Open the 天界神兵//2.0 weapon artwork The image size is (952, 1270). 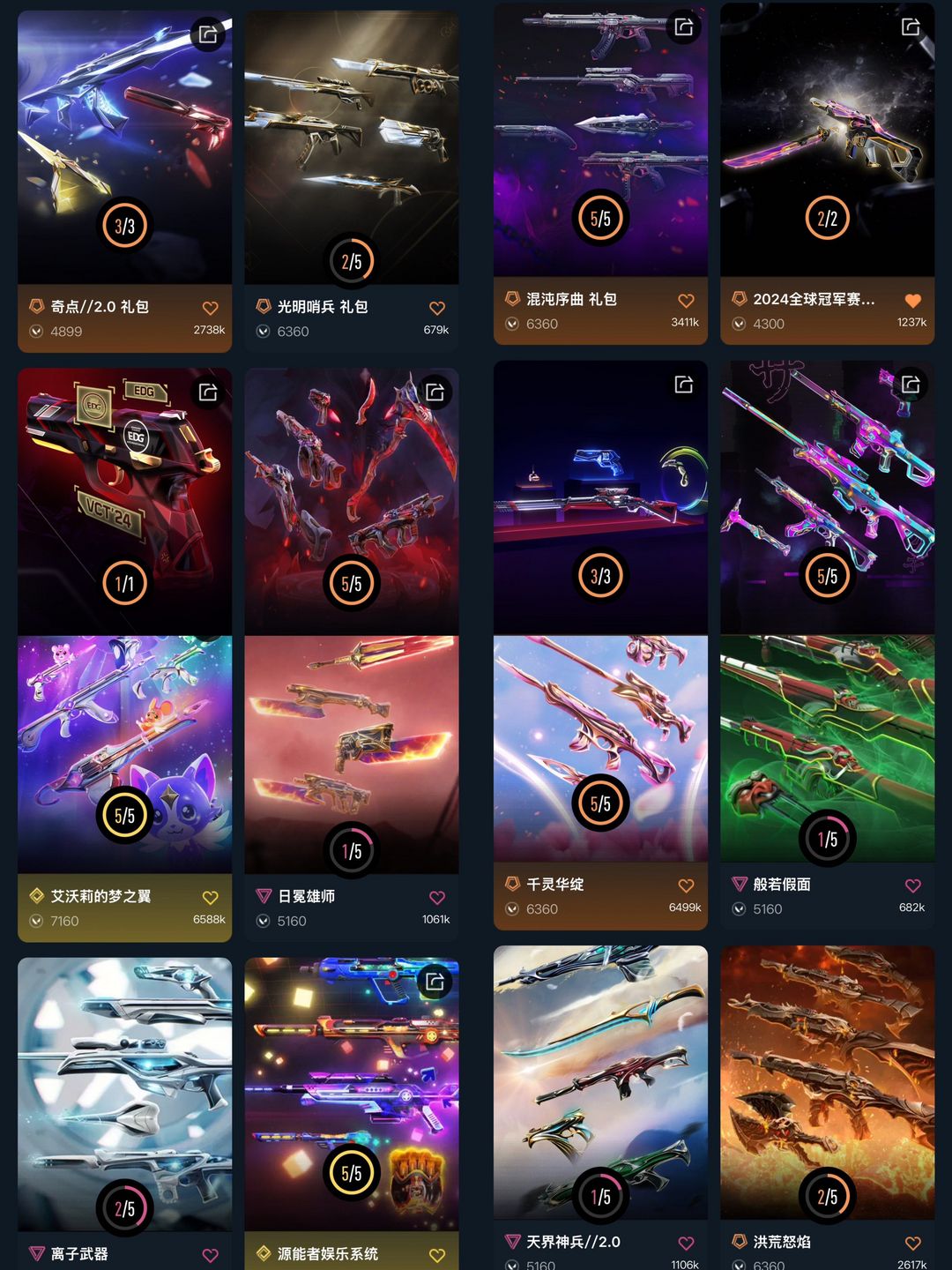pos(600,1082)
